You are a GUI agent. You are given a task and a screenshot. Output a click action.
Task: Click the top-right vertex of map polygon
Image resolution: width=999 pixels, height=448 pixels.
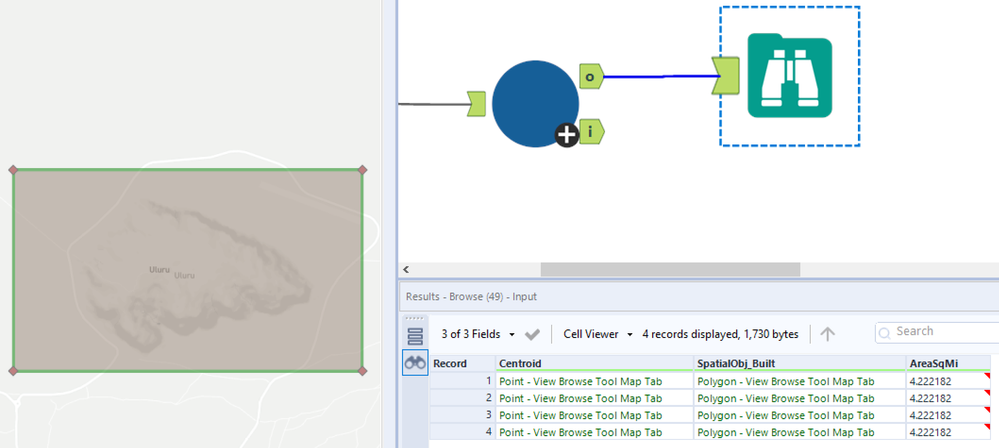363,170
